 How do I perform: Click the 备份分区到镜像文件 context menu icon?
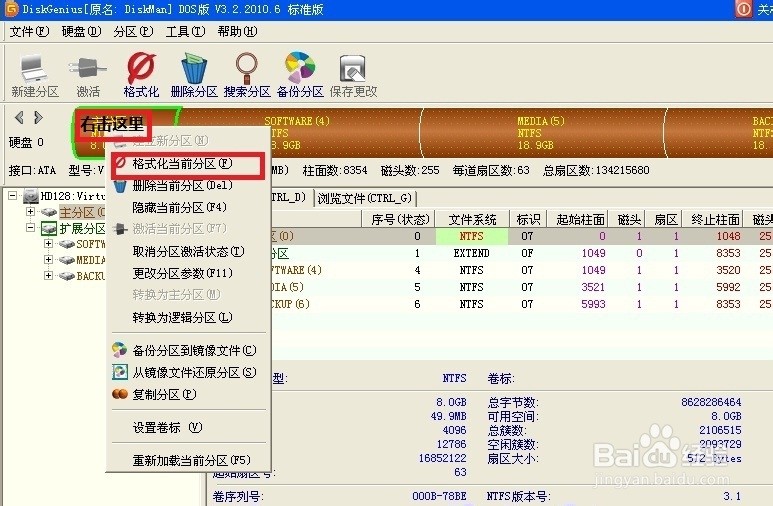(x=119, y=350)
